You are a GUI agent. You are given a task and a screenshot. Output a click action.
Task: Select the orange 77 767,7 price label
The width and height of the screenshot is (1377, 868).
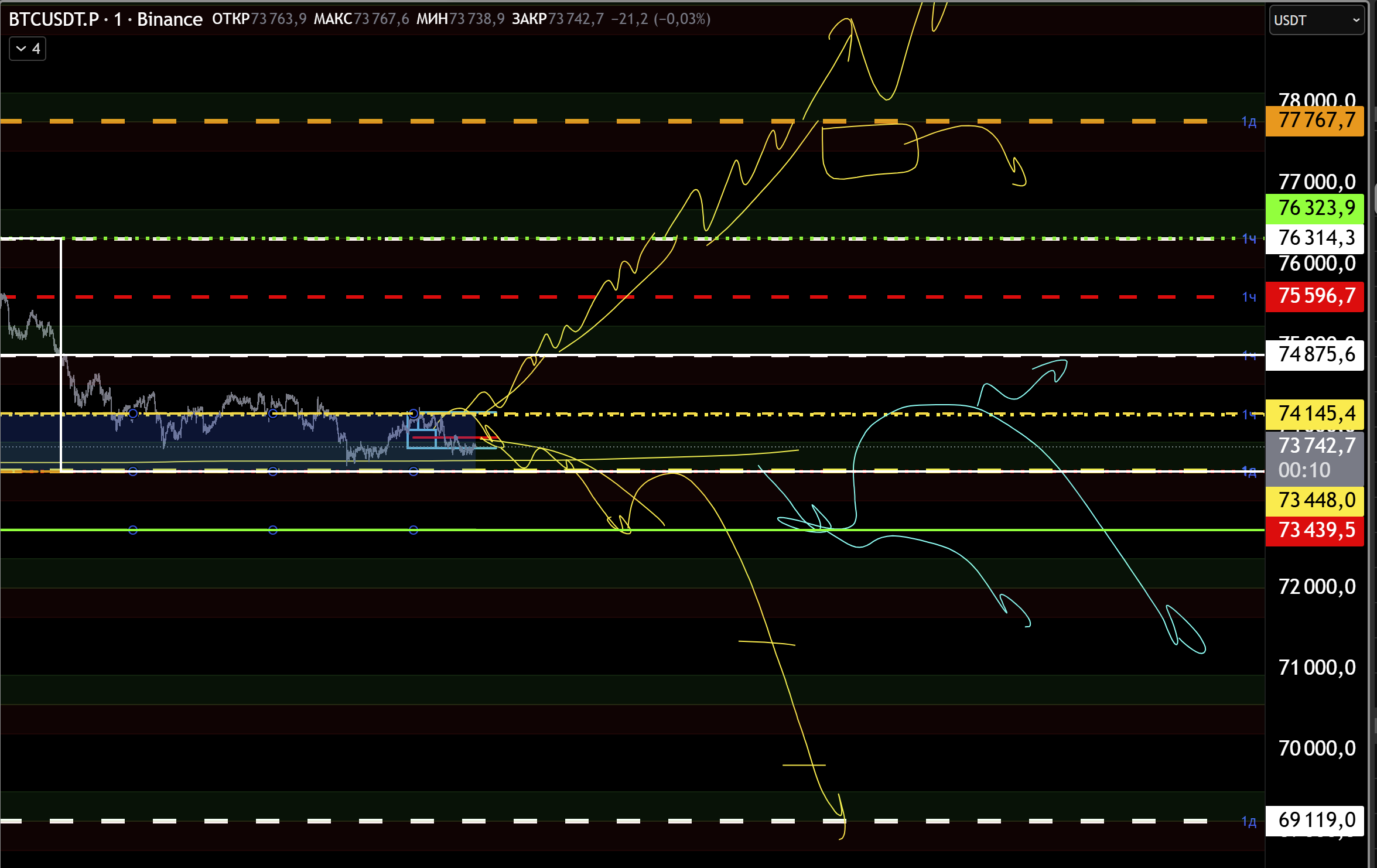pos(1315,121)
